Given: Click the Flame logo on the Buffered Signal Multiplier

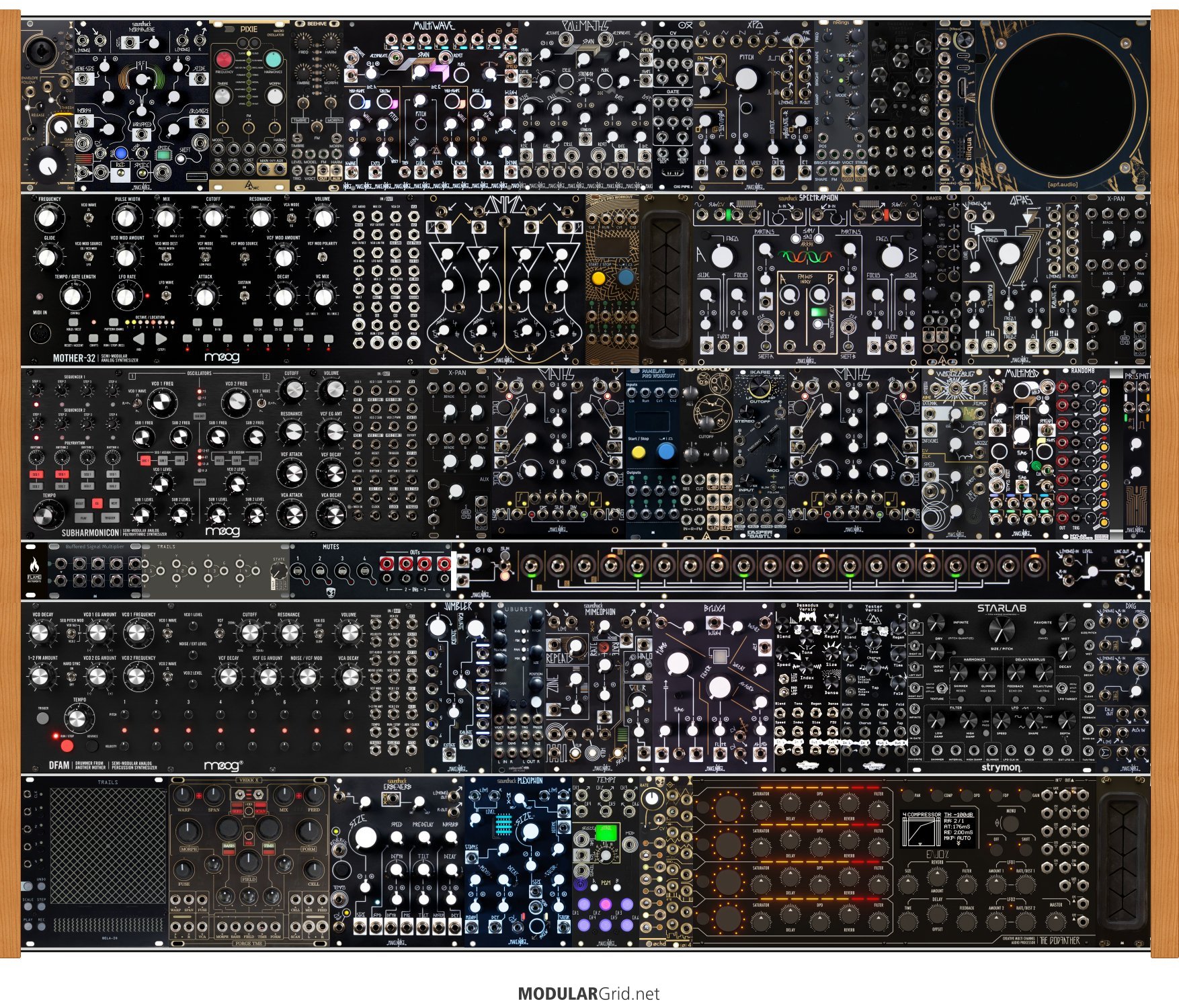Looking at the screenshot, I should (x=34, y=570).
